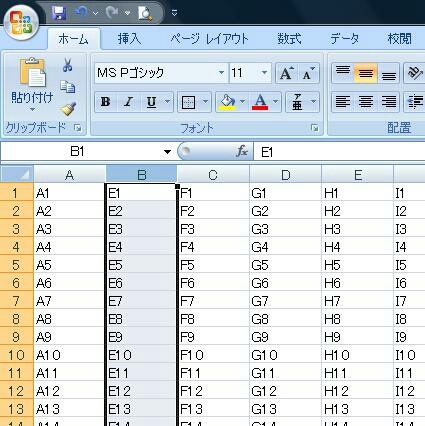The image size is (425, 426).
Task: Toggle bold formatting
Action: pos(106,102)
